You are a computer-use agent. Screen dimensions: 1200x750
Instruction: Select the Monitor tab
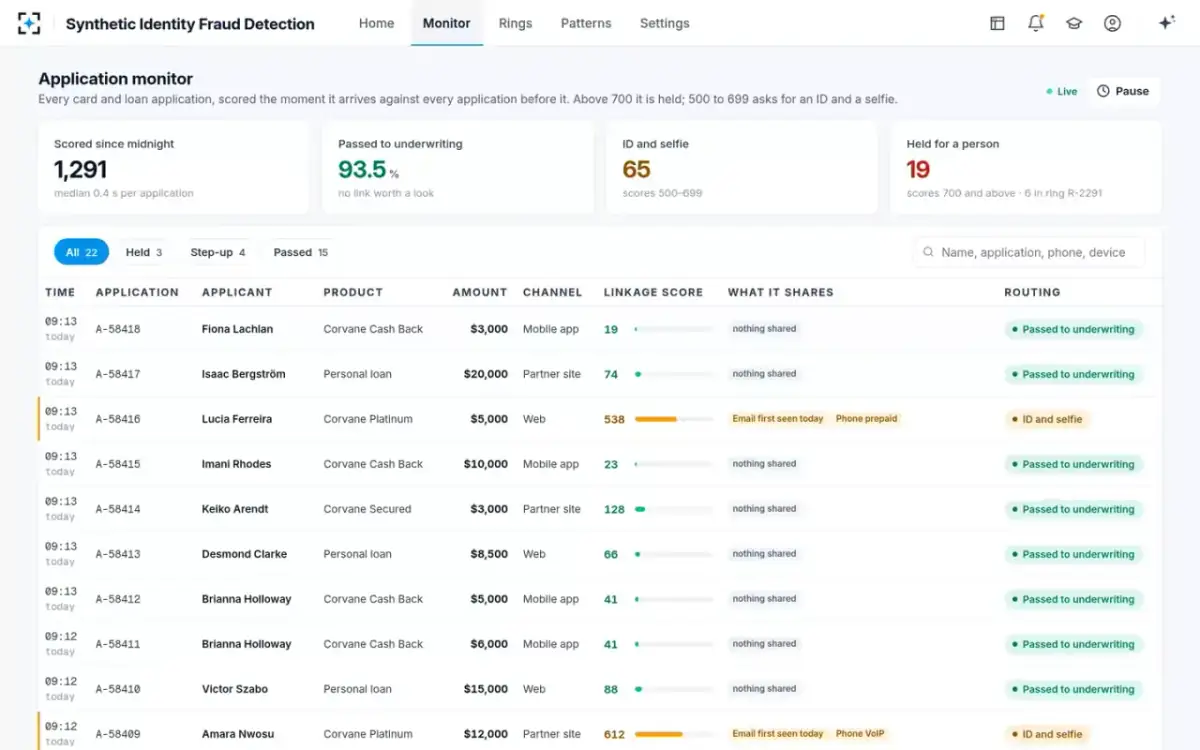(x=446, y=23)
